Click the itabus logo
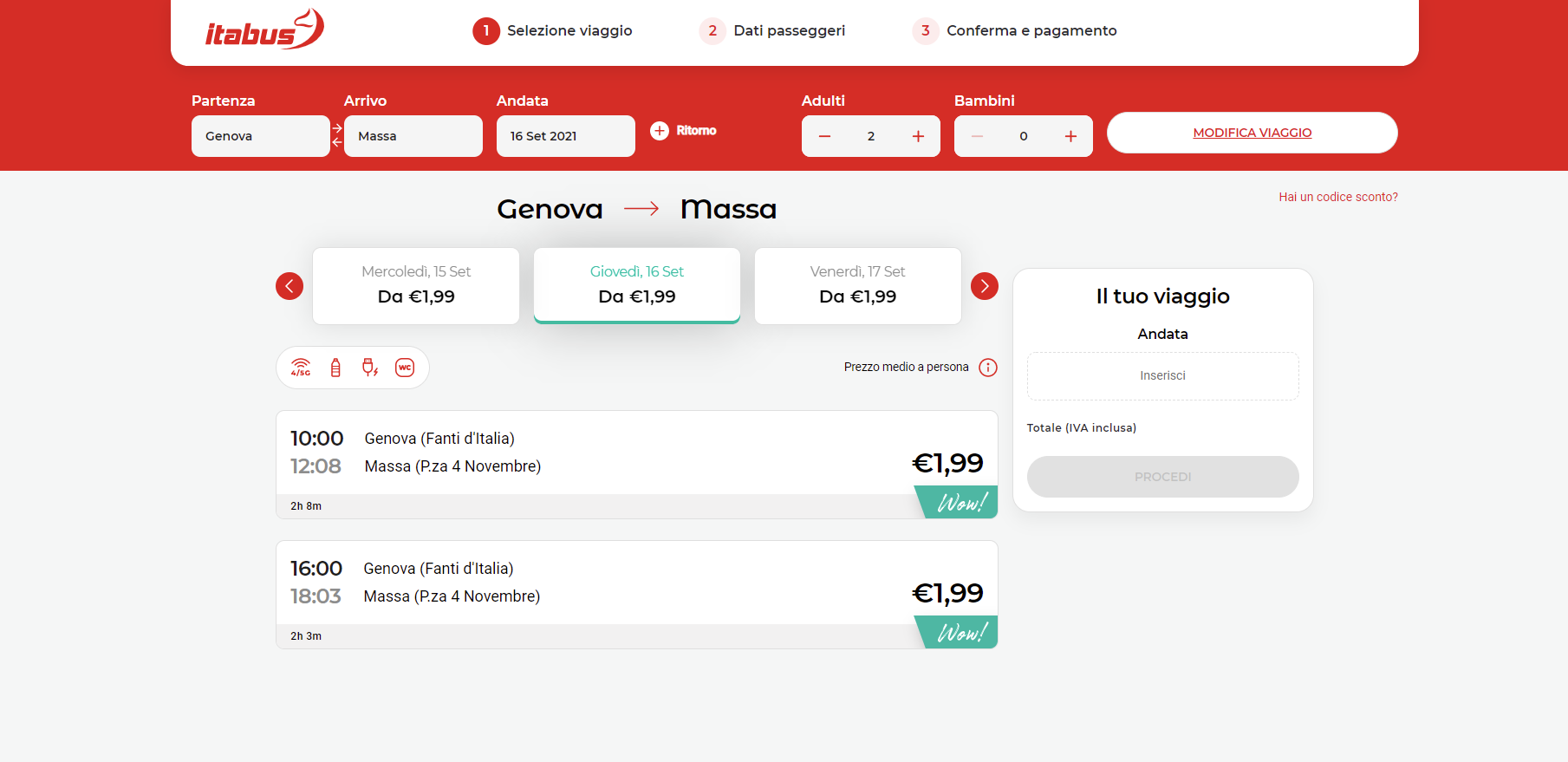Viewport: 1568px width, 762px height. click(x=264, y=30)
